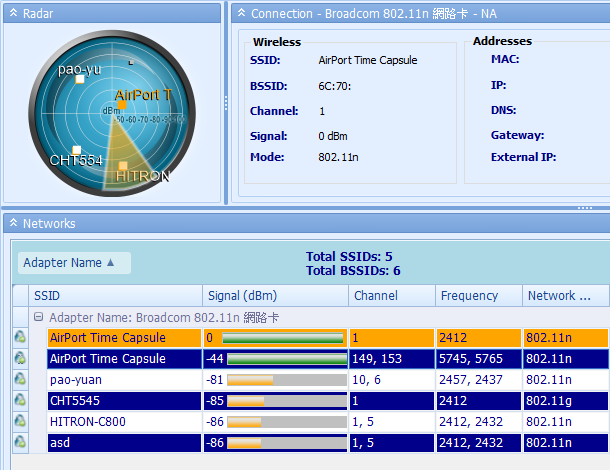
Task: Click the network icon beside HITRON-C800
Action: 20,421
